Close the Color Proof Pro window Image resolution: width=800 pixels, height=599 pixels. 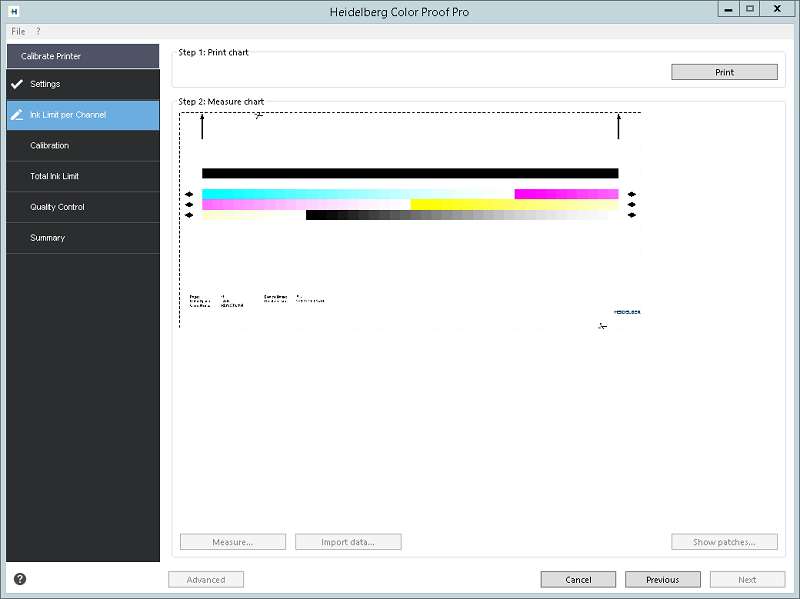coord(777,9)
